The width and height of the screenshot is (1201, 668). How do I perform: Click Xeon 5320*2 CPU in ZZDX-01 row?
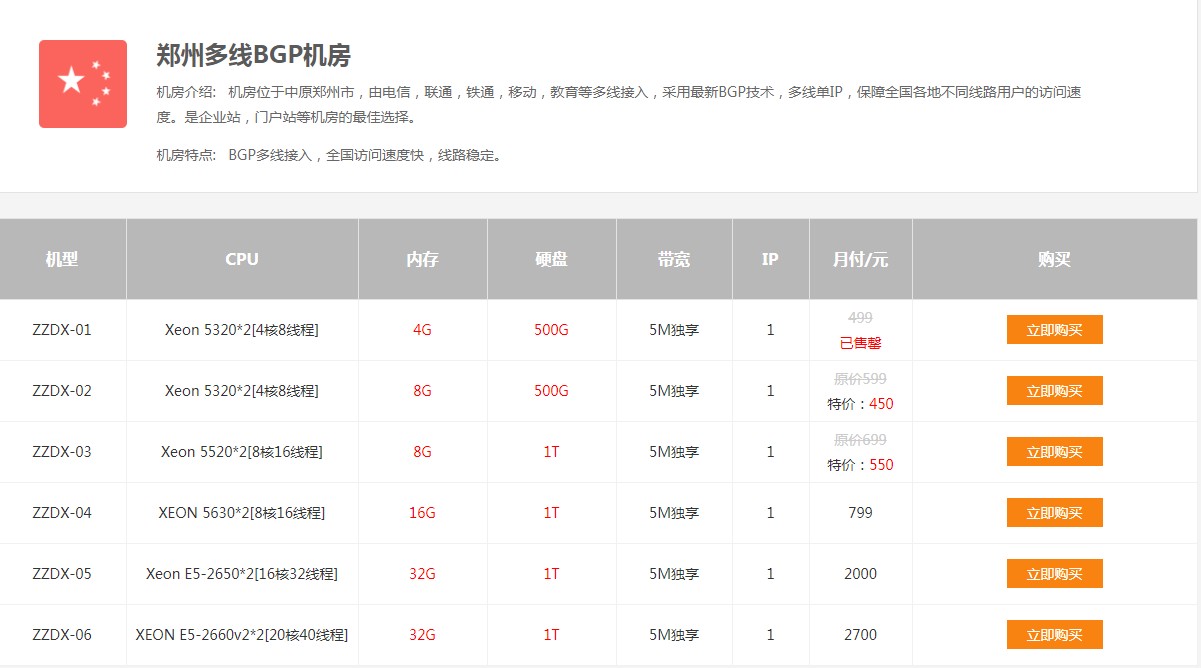[x=242, y=330]
